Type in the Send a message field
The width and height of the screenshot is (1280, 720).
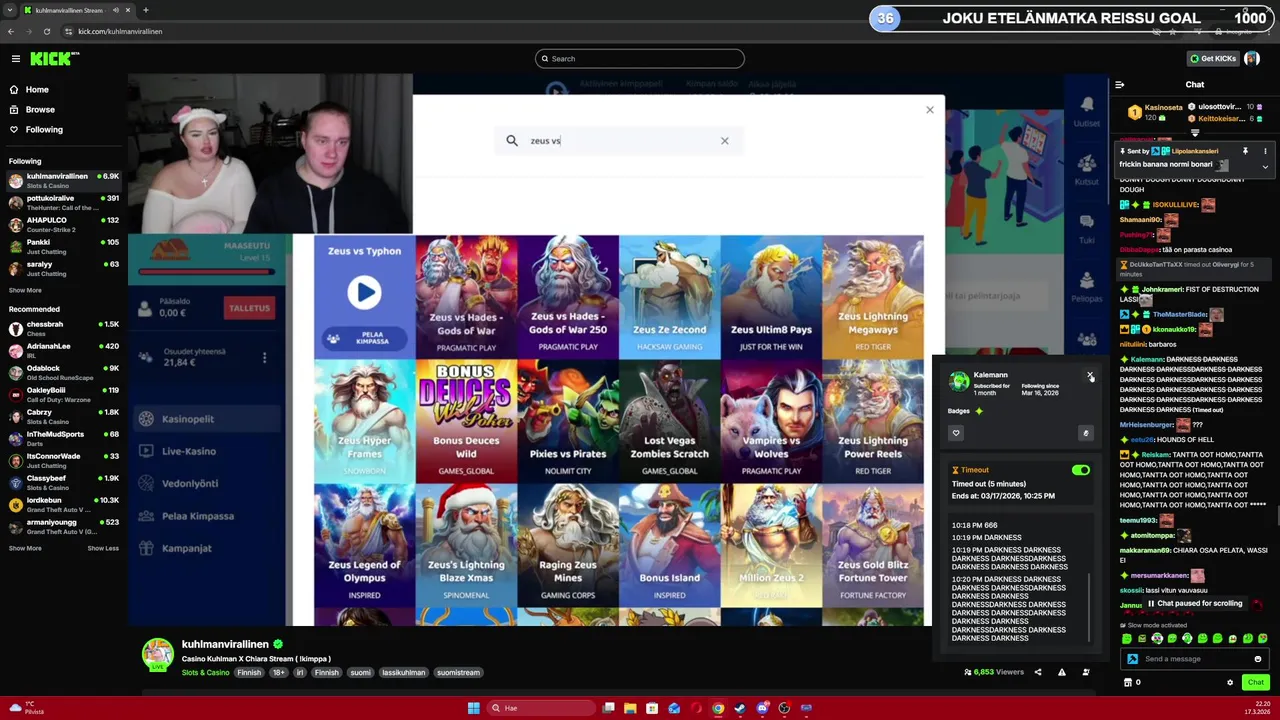click(x=1195, y=659)
